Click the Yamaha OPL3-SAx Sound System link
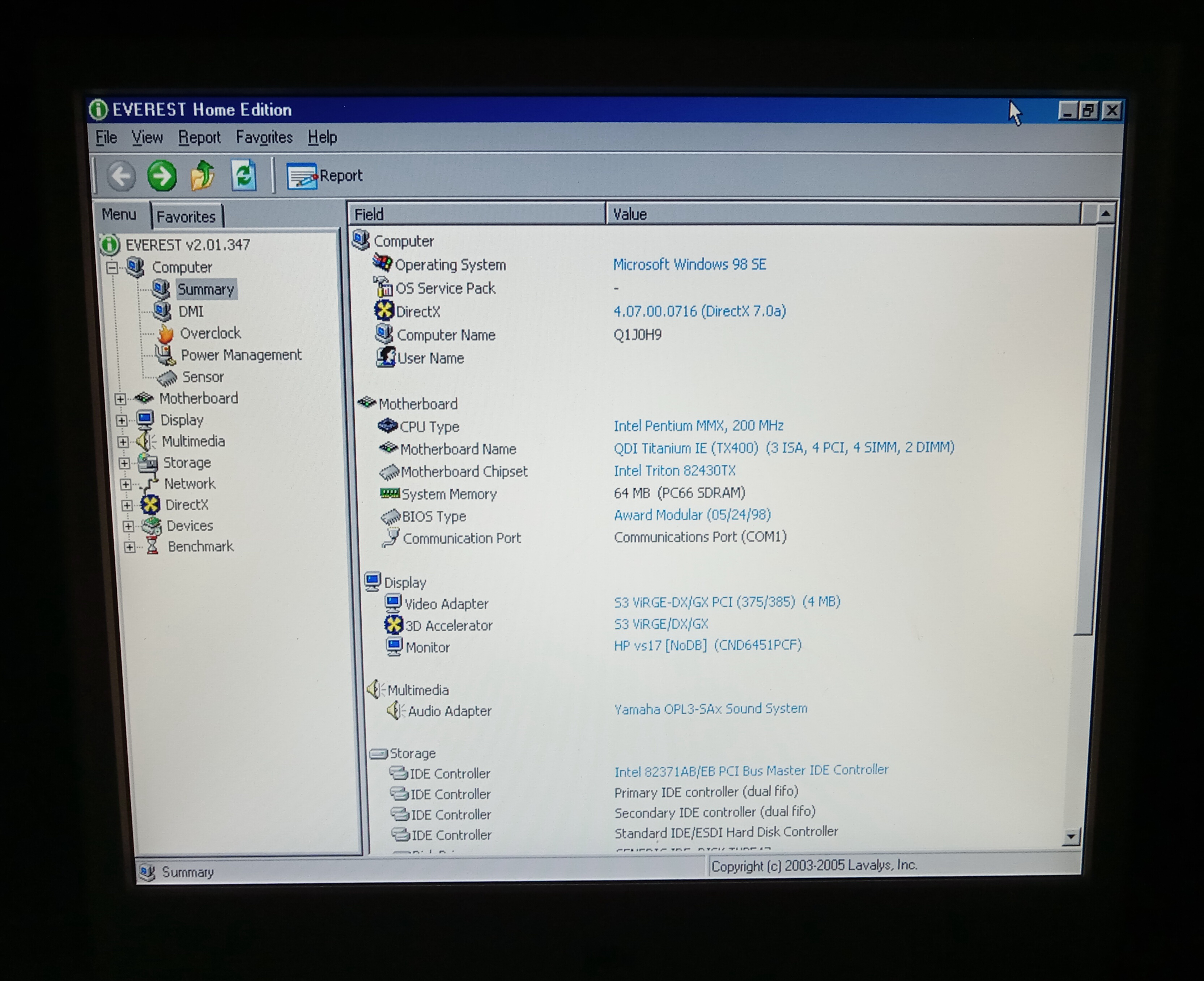This screenshot has width=1204, height=981. click(x=710, y=709)
